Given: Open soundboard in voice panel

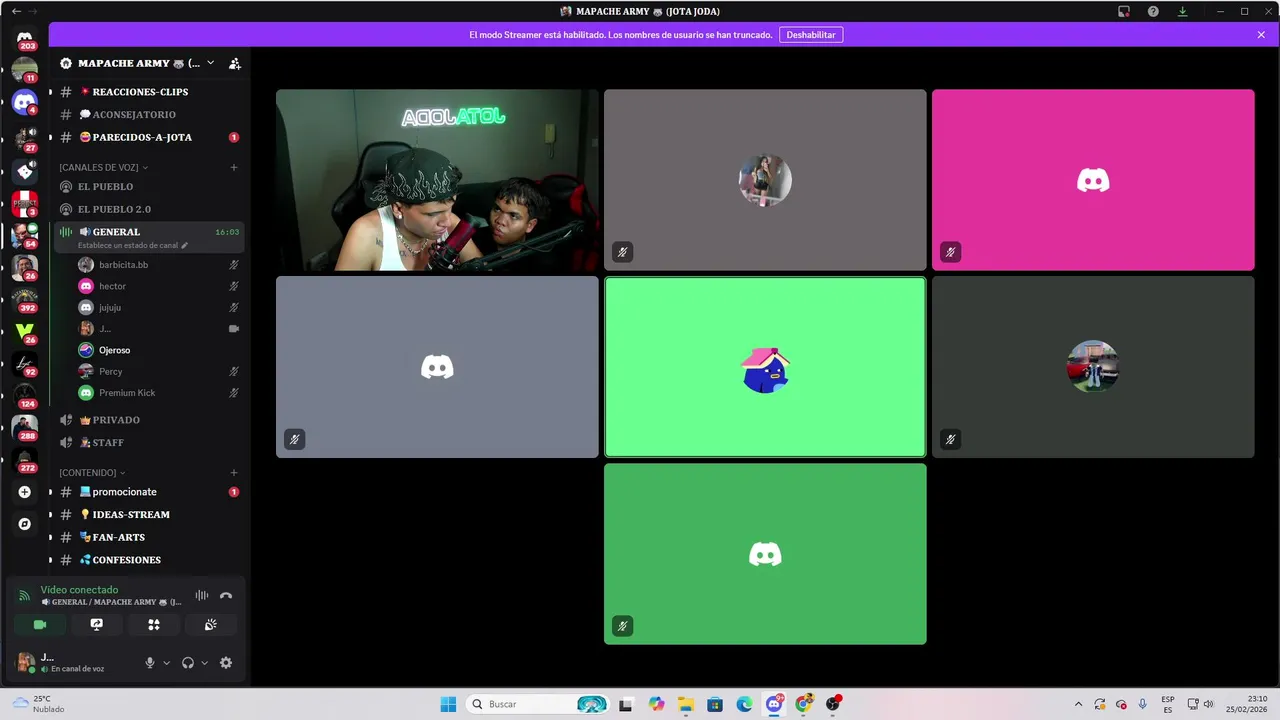Looking at the screenshot, I should pyautogui.click(x=211, y=624).
